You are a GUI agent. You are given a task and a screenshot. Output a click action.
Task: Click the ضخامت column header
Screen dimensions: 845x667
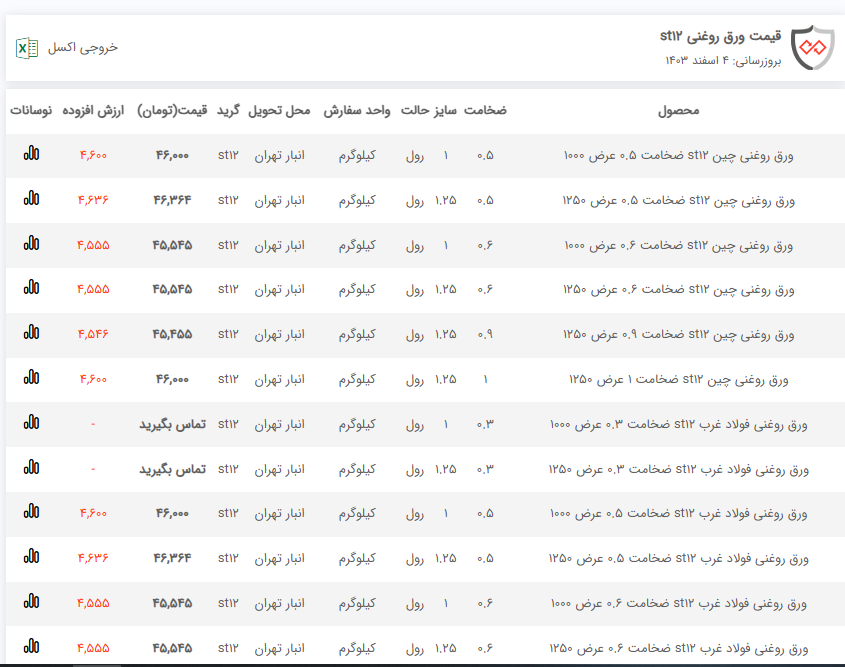click(485, 110)
